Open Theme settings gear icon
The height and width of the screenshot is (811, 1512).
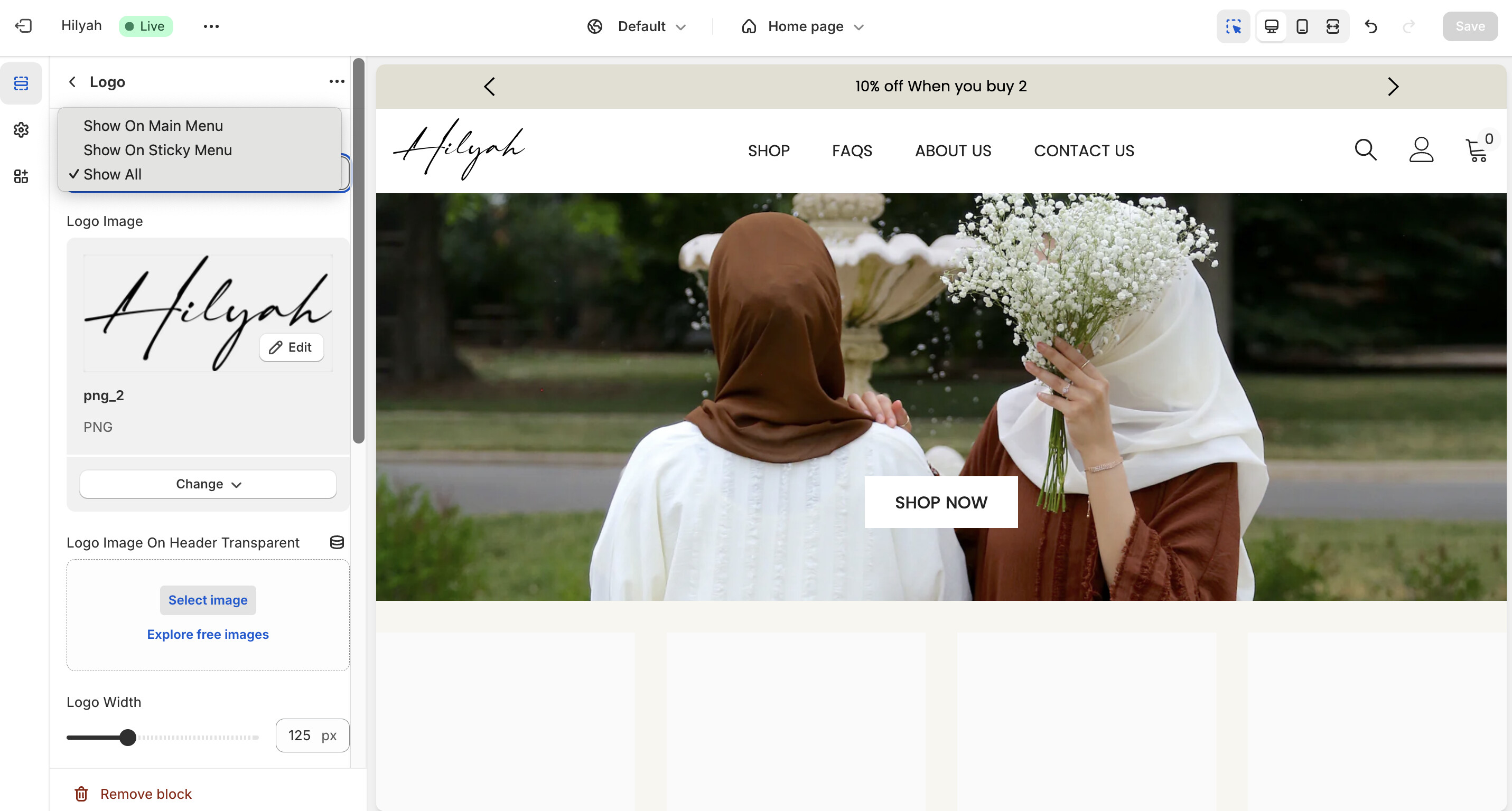coord(21,129)
